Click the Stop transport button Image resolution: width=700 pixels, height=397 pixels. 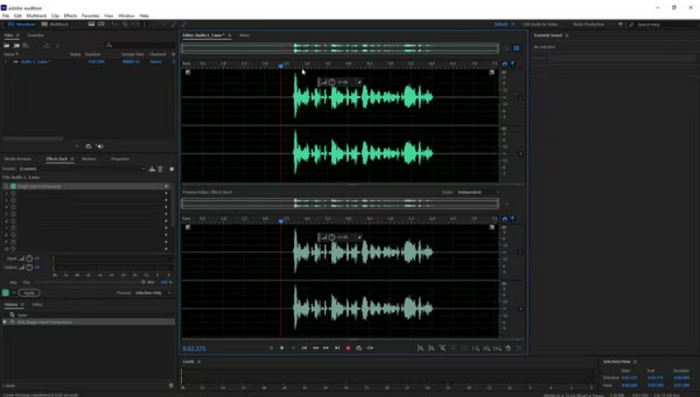coord(271,348)
